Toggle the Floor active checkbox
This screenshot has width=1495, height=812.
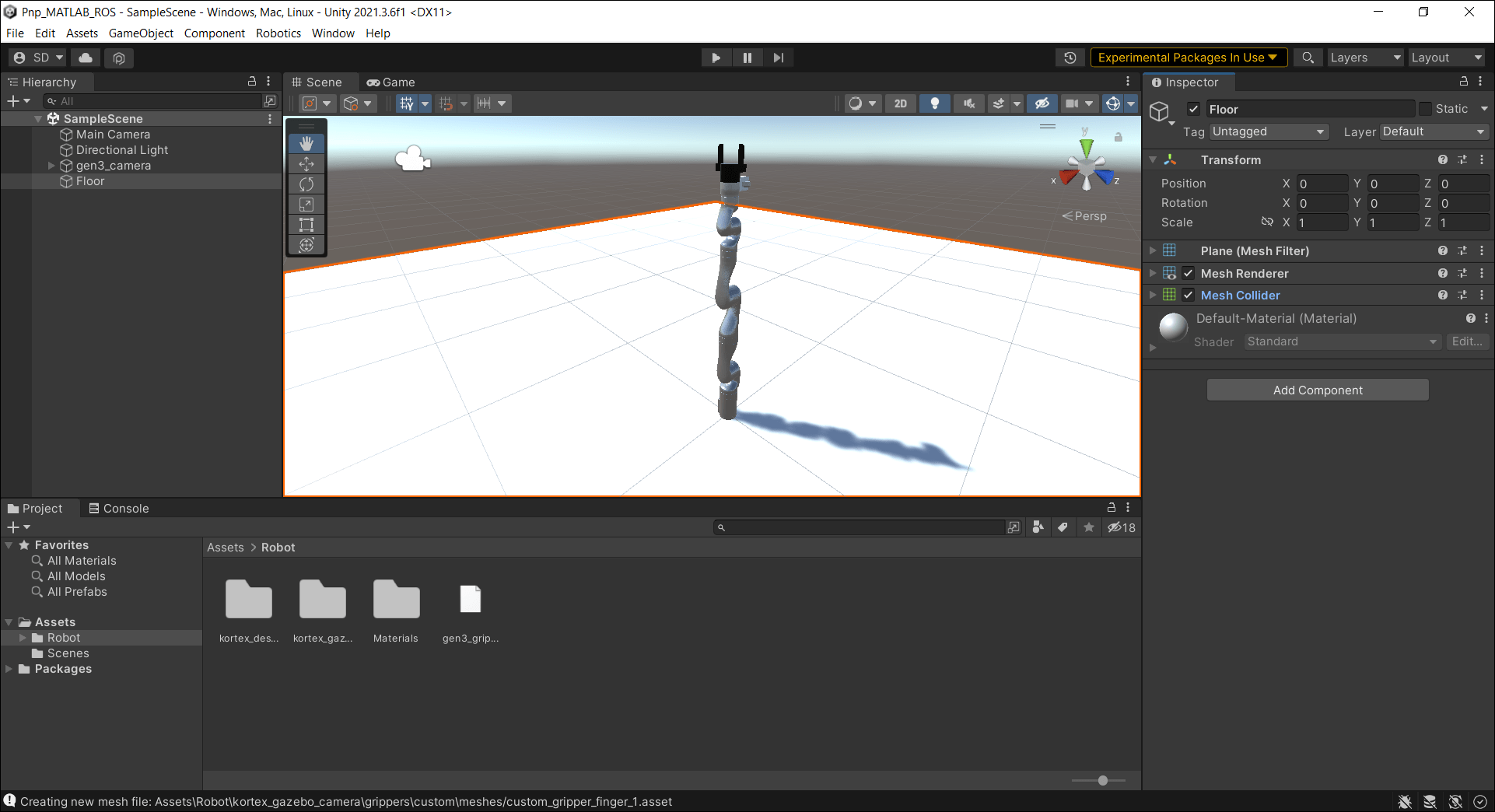[x=1193, y=109]
